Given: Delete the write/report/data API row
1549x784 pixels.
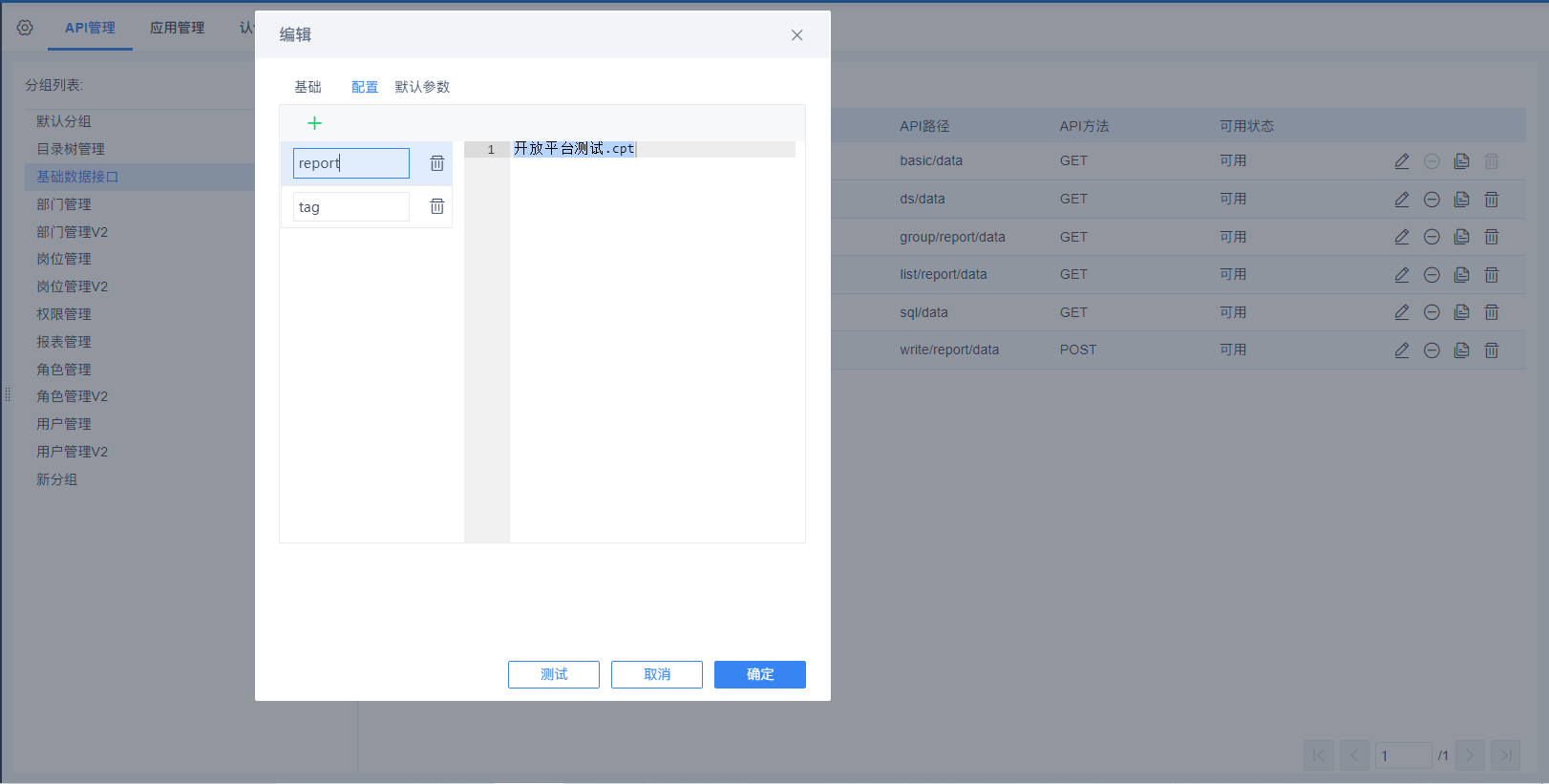Looking at the screenshot, I should [x=1492, y=350].
